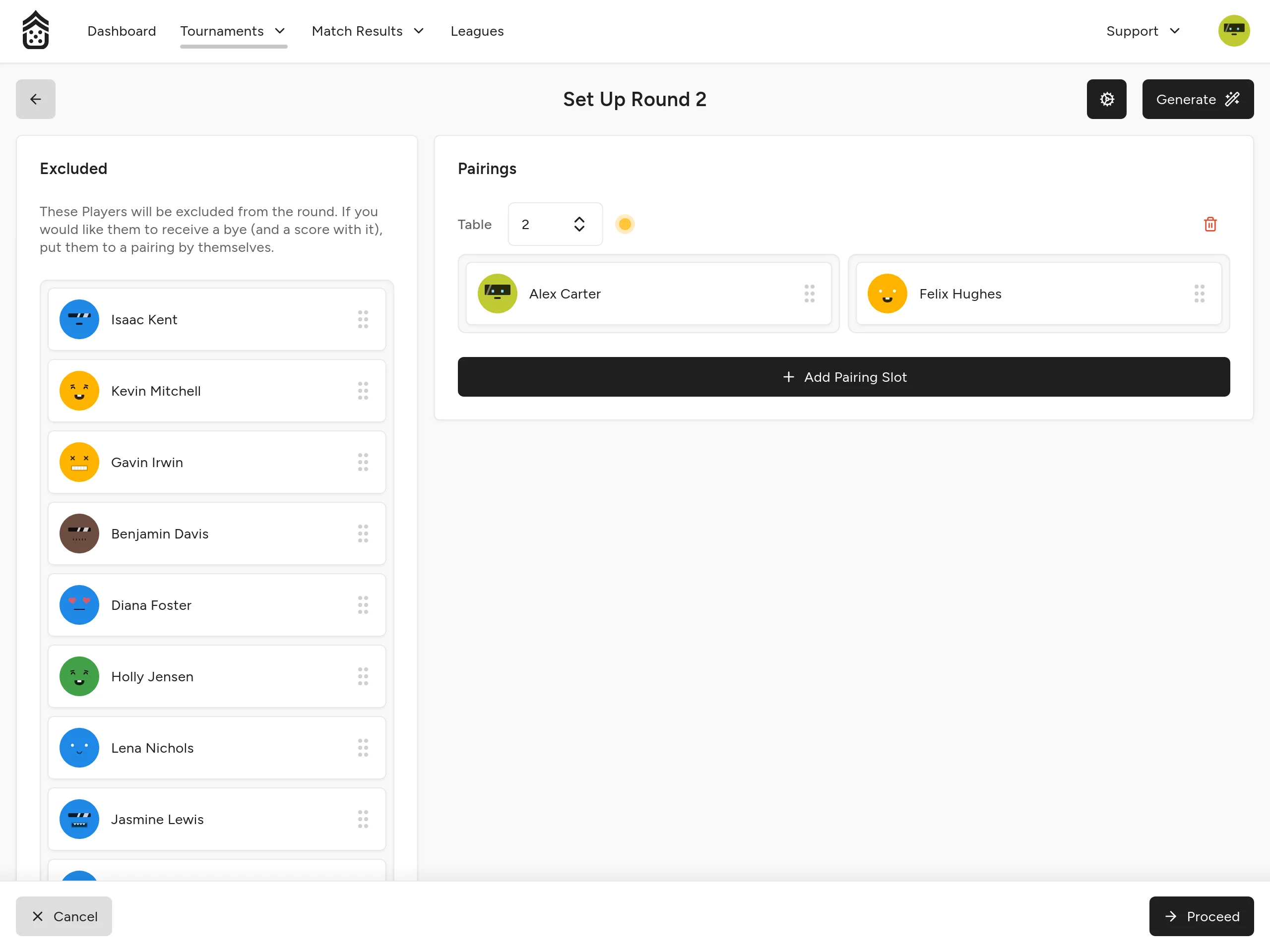Click Alex Carter's avatar in pairing
The height and width of the screenshot is (952, 1270).
[497, 294]
